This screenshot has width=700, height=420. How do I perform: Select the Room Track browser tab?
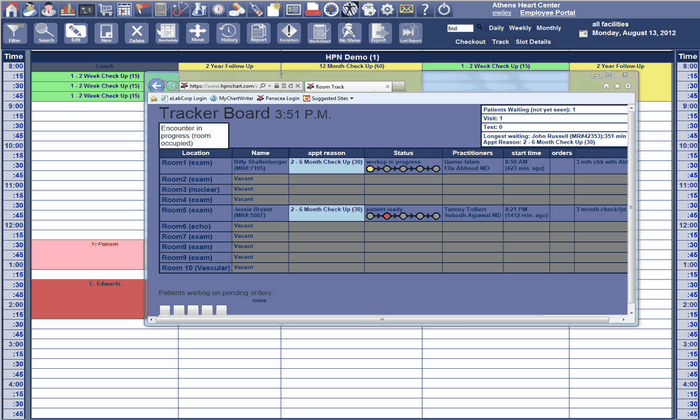coord(353,87)
